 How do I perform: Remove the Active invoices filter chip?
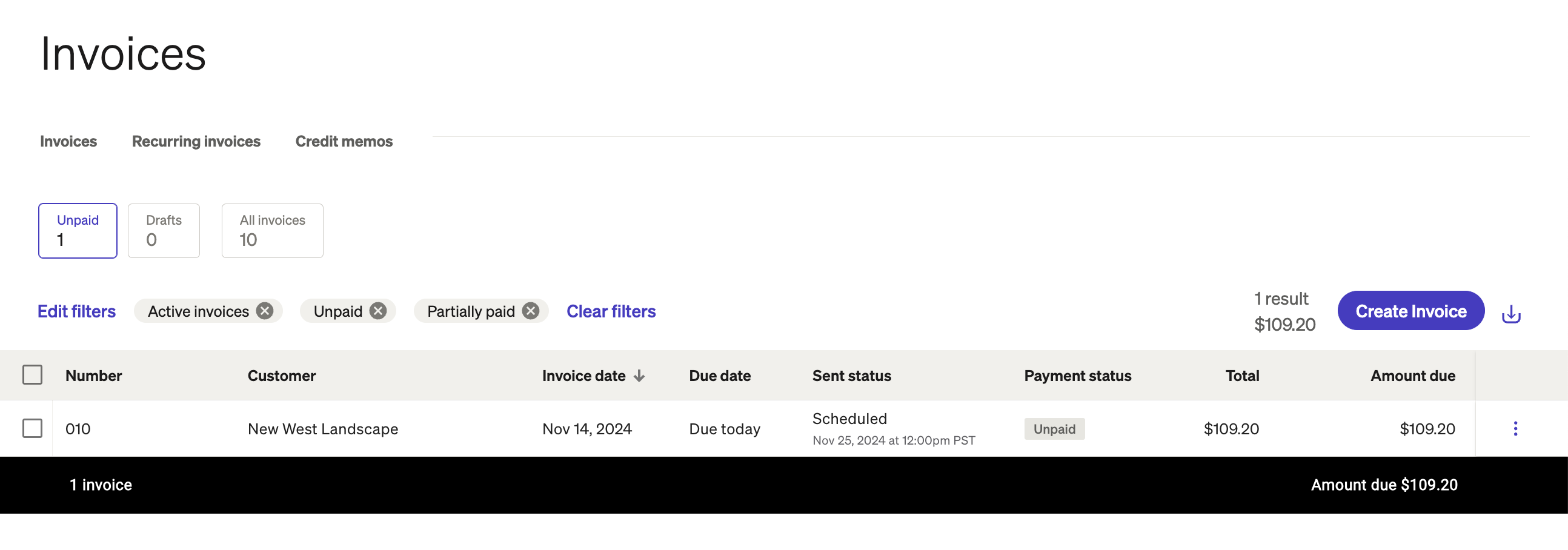click(x=265, y=311)
